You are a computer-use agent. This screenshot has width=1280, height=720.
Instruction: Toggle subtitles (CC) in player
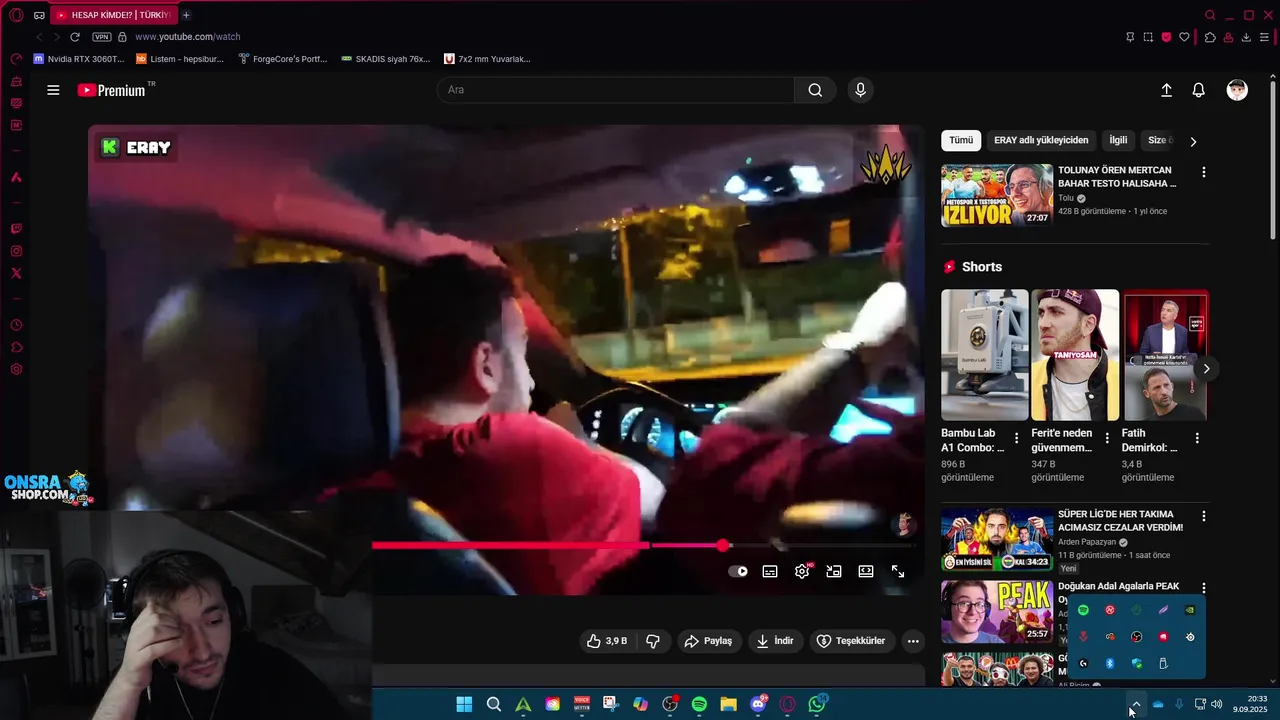[770, 571]
